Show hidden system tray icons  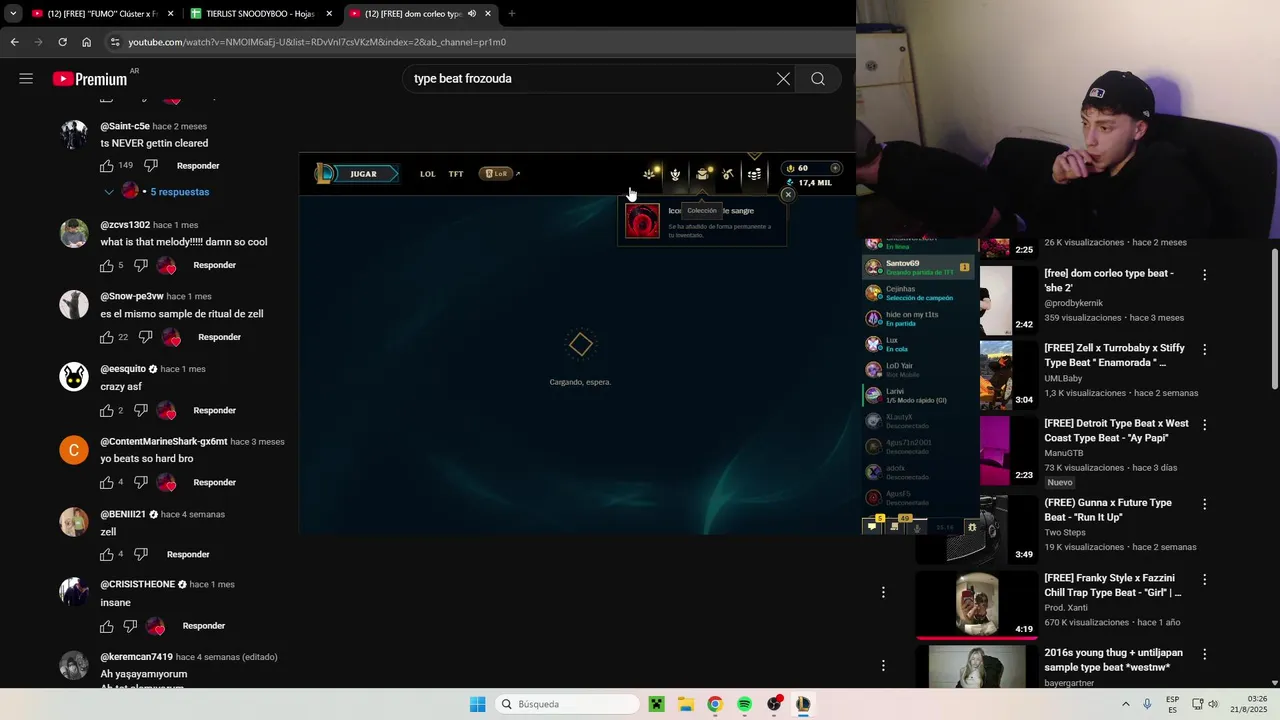pos(1125,704)
